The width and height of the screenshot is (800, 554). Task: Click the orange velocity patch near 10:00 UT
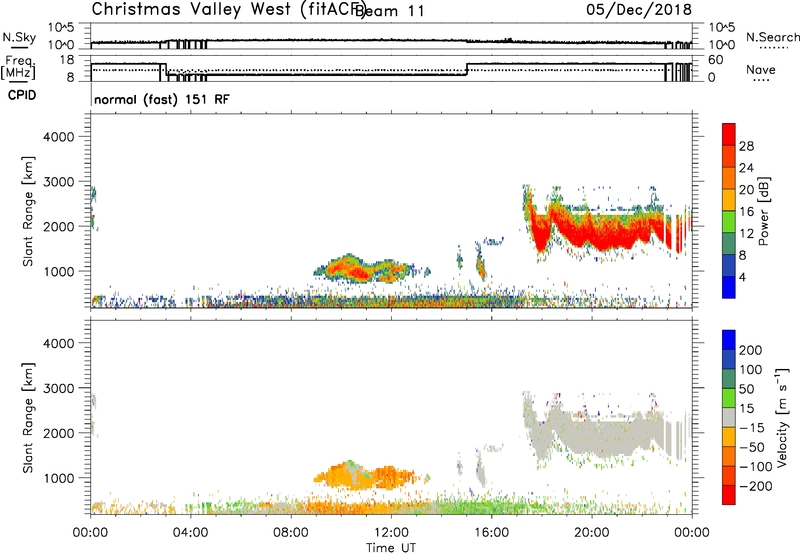coord(365,476)
